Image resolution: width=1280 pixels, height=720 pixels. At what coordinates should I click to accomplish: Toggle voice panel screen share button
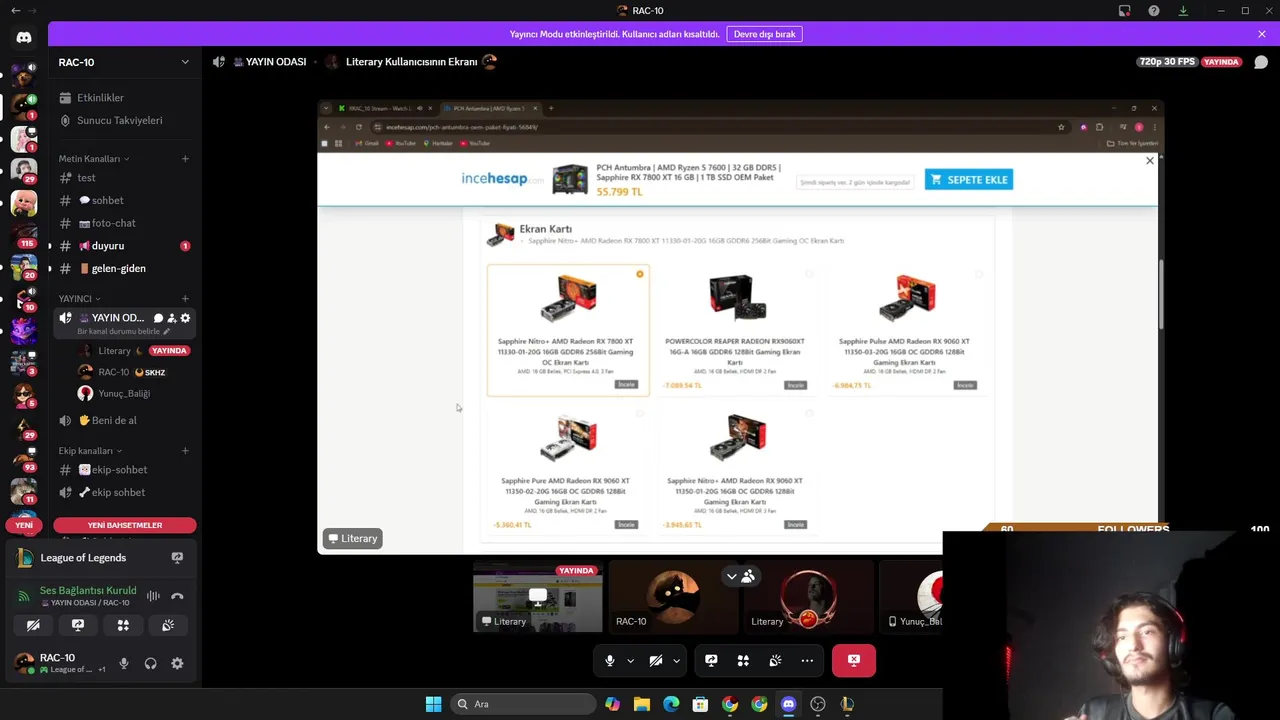(x=78, y=625)
